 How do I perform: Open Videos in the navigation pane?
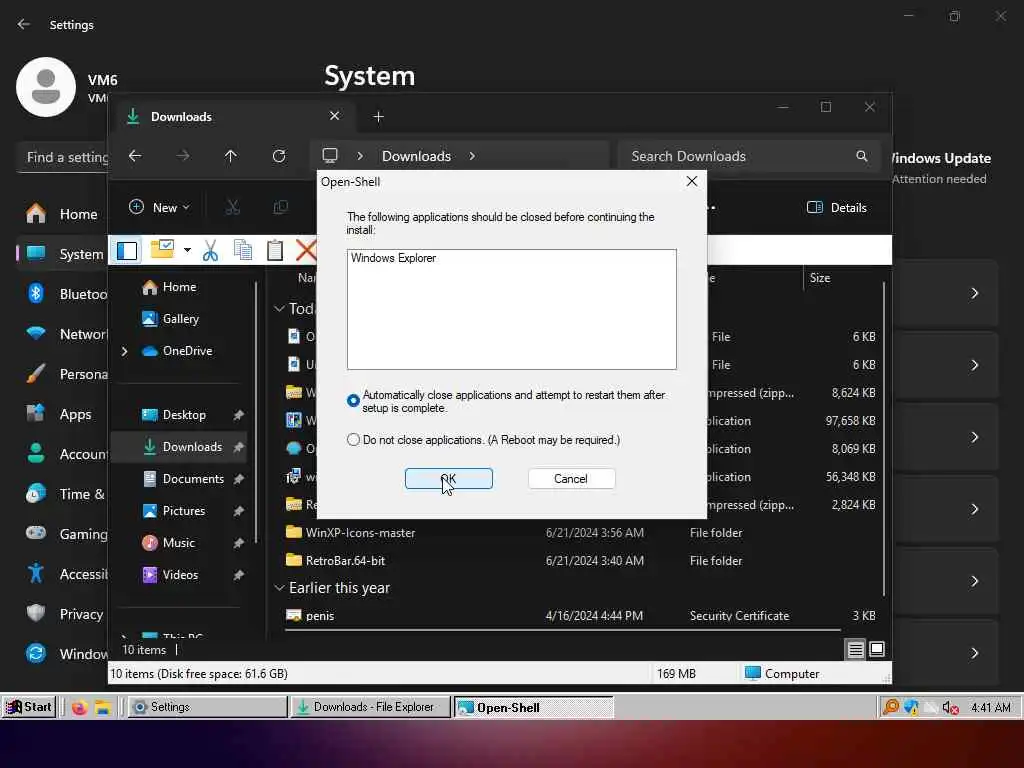coord(170,575)
